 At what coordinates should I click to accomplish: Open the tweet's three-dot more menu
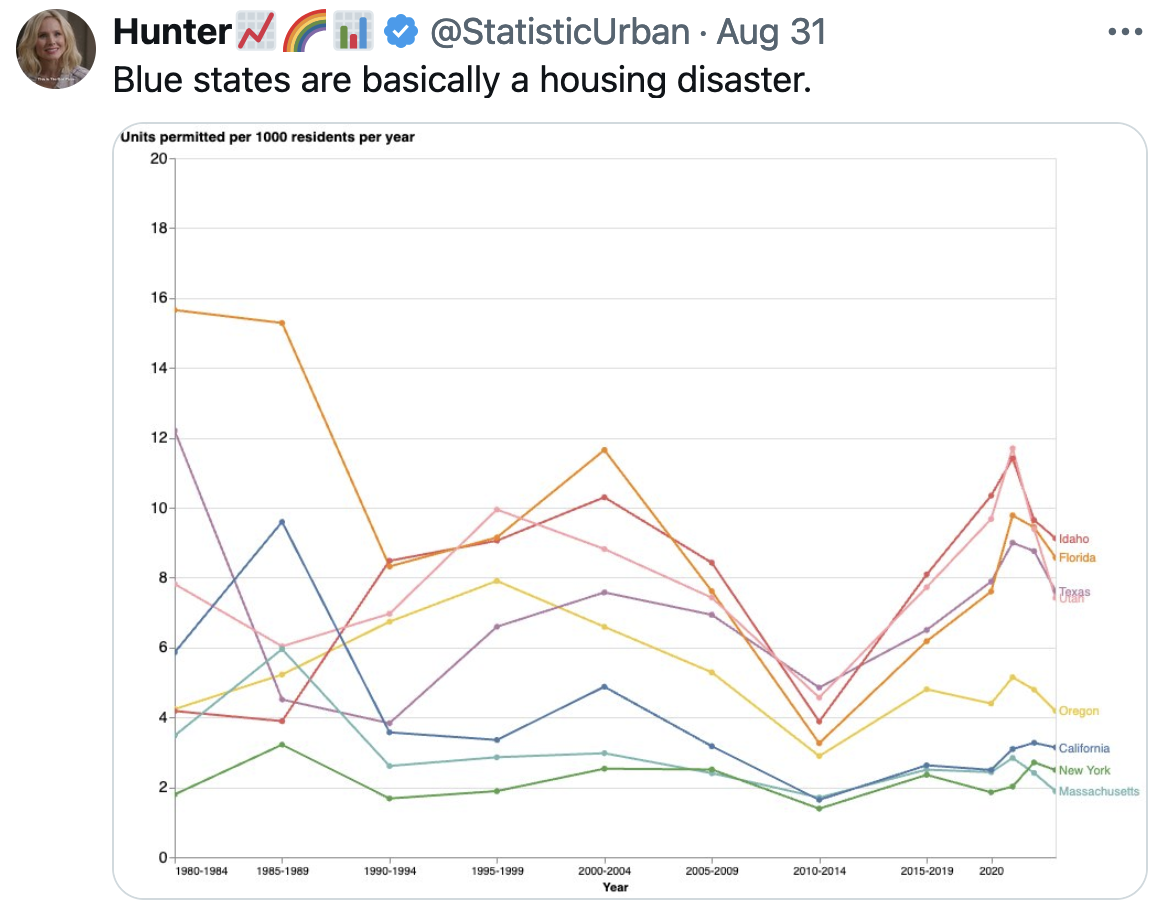click(1125, 32)
